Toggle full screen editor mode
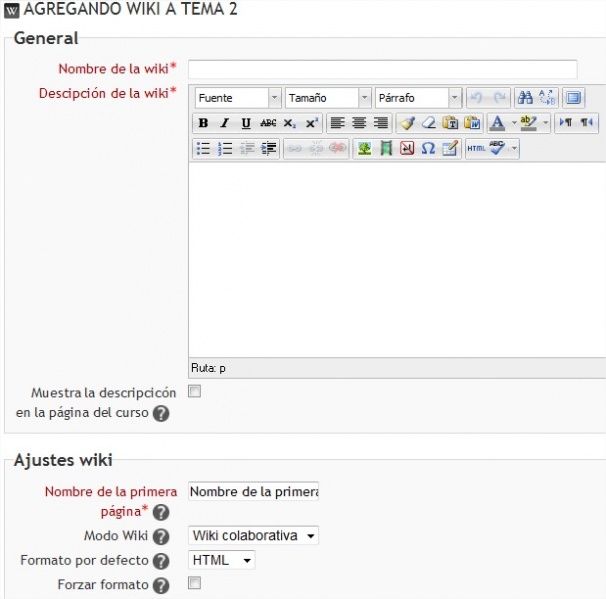This screenshot has height=599, width=606. click(573, 98)
